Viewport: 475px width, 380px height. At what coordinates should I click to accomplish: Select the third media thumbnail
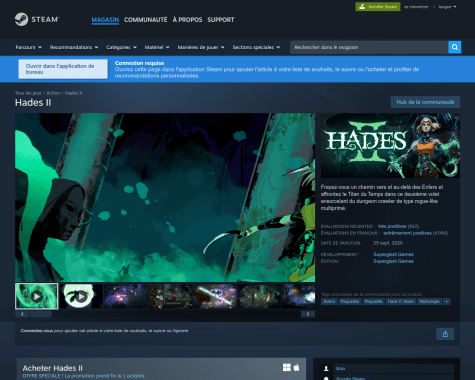coord(126,296)
